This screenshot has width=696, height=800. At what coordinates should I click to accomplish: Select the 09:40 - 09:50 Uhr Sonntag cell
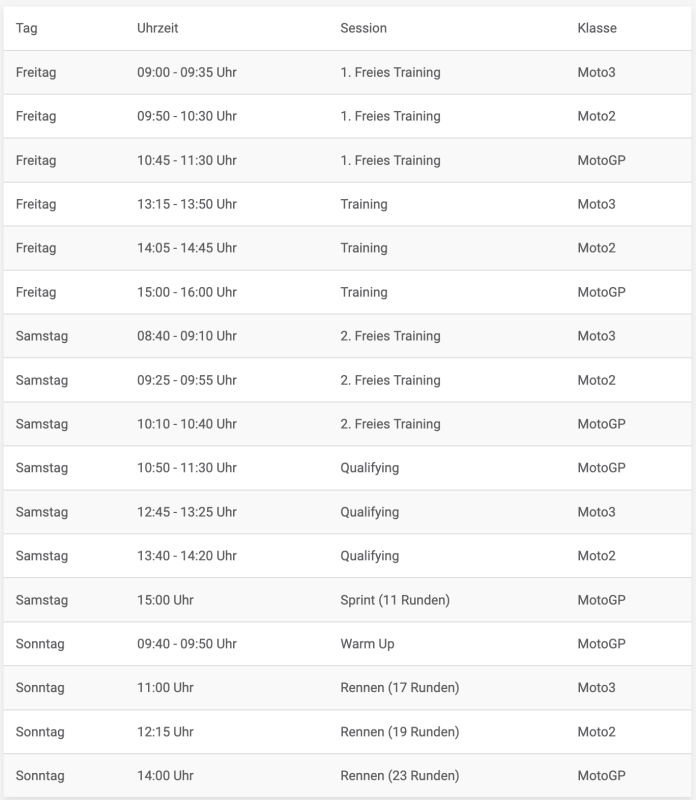pos(187,644)
